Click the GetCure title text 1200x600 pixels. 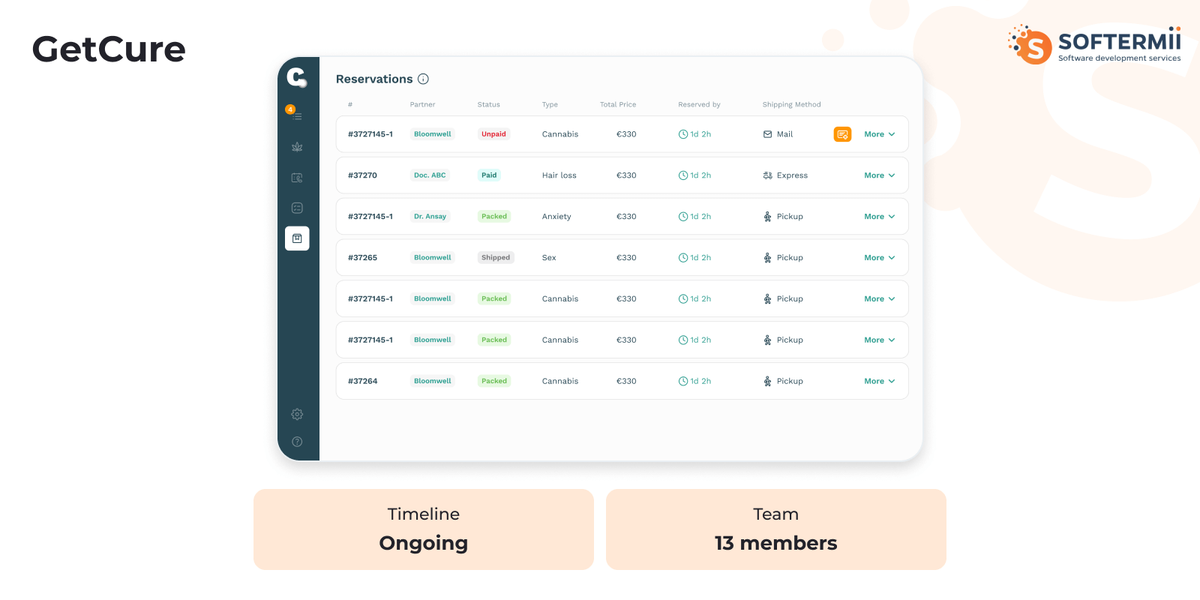109,49
